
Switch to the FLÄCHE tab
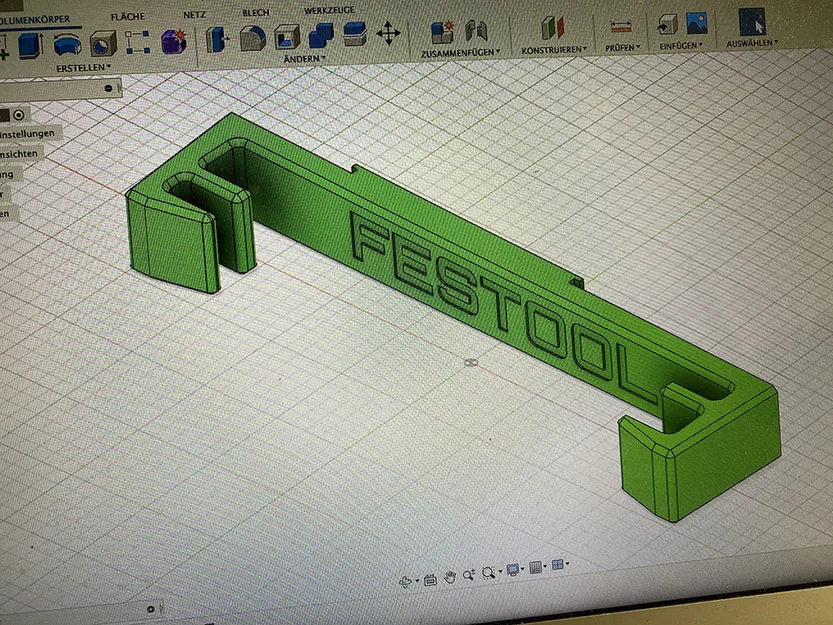coord(128,17)
